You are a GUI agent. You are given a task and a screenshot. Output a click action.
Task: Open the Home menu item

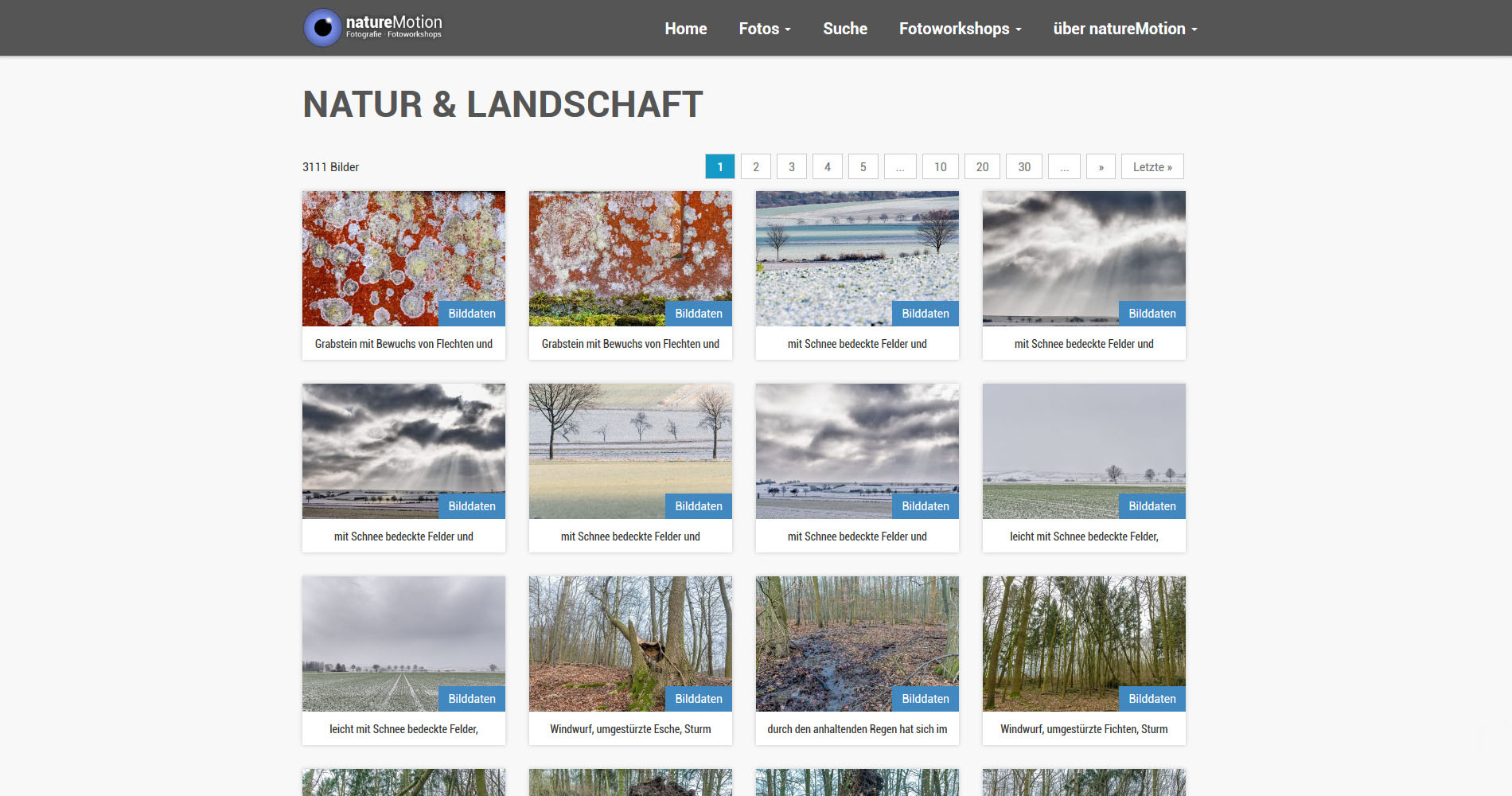(x=685, y=29)
